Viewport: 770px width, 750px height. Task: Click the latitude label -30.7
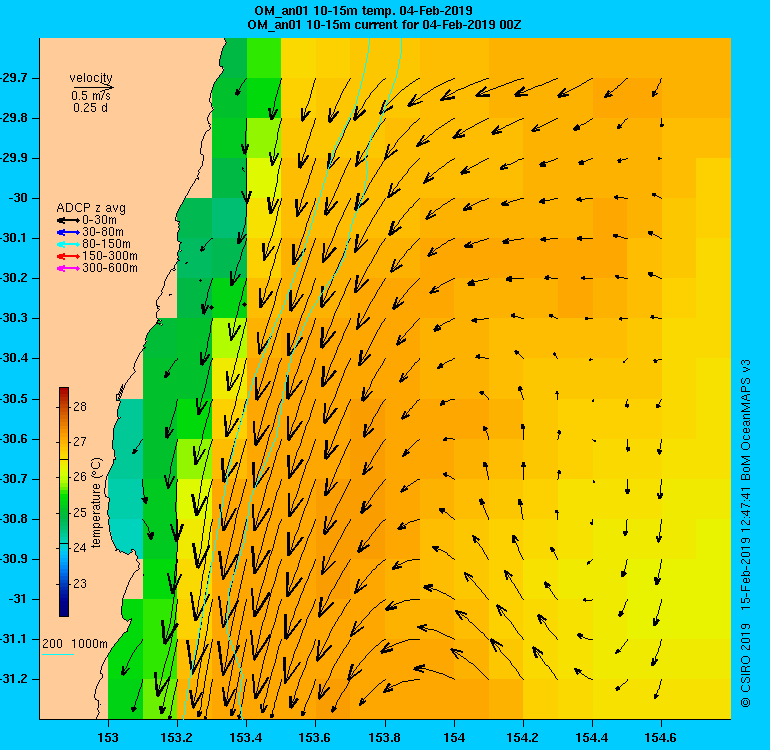(x=14, y=479)
